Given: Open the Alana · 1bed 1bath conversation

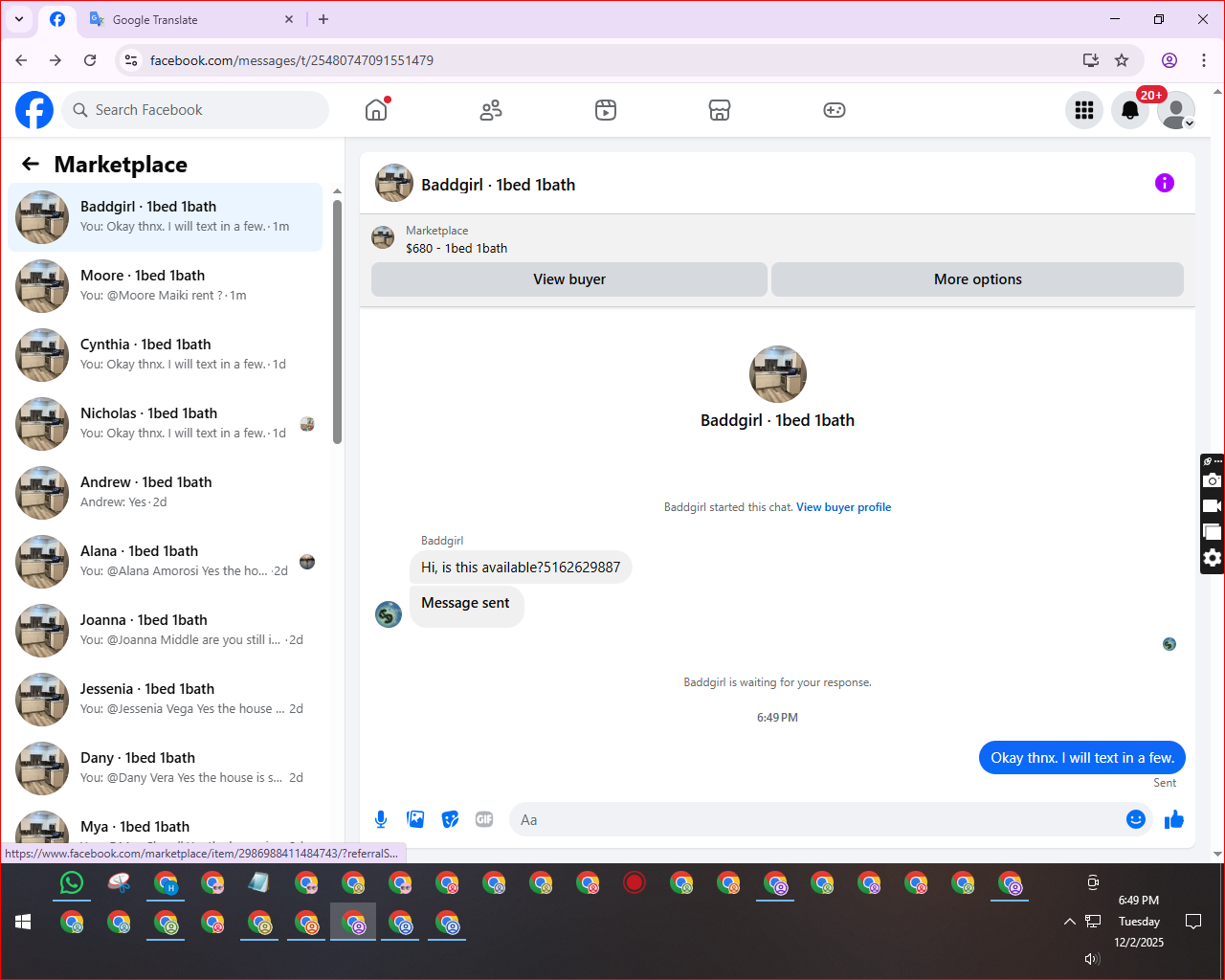Looking at the screenshot, I should pyautogui.click(x=166, y=562).
